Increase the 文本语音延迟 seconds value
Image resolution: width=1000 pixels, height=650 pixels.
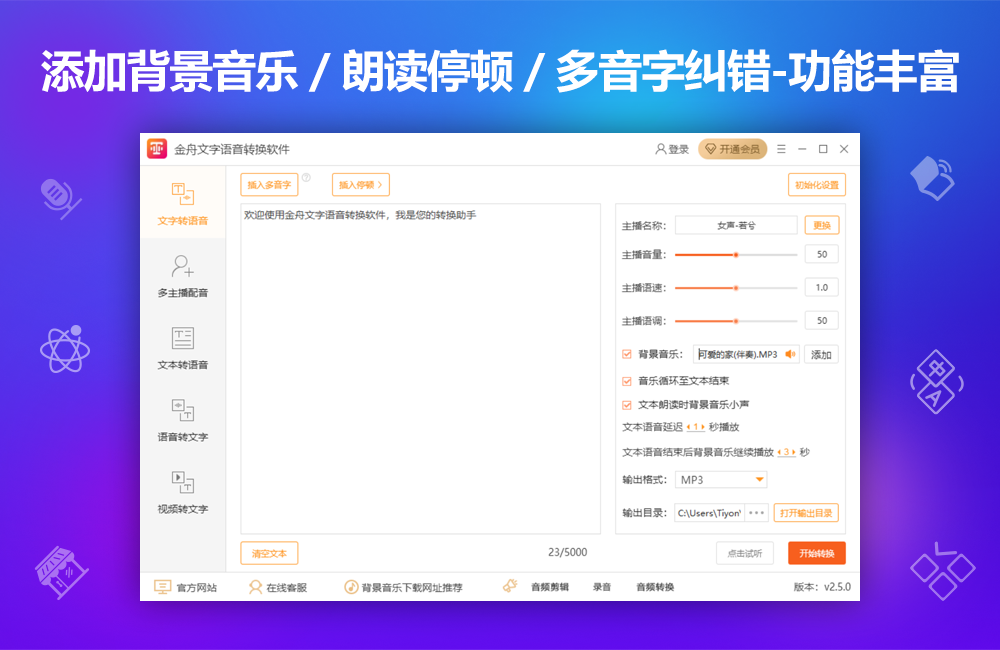pyautogui.click(x=703, y=427)
